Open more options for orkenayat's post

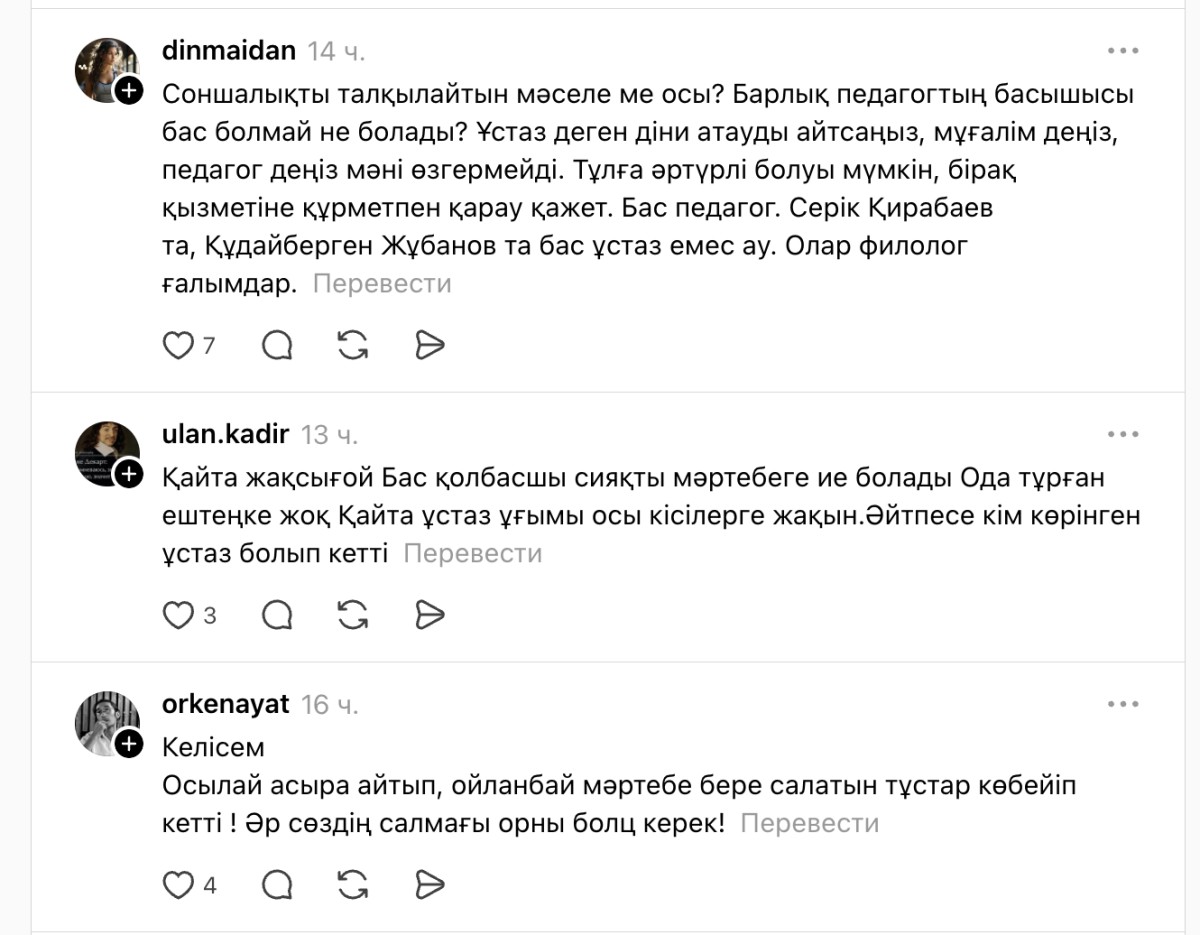pyautogui.click(x=1123, y=704)
